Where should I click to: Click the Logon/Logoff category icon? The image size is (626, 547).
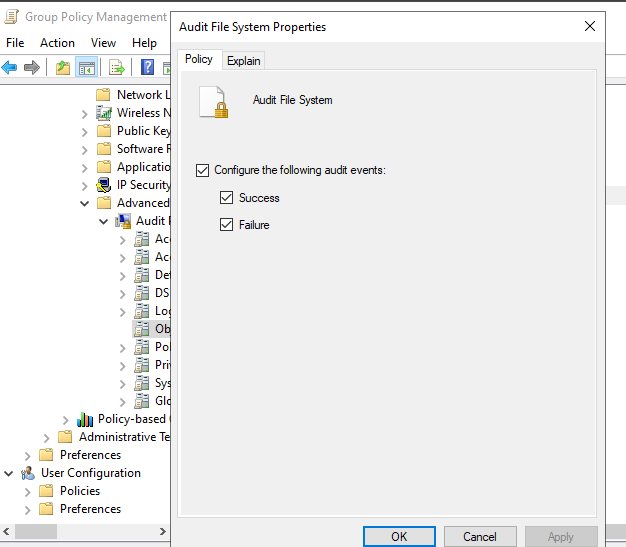click(x=142, y=311)
